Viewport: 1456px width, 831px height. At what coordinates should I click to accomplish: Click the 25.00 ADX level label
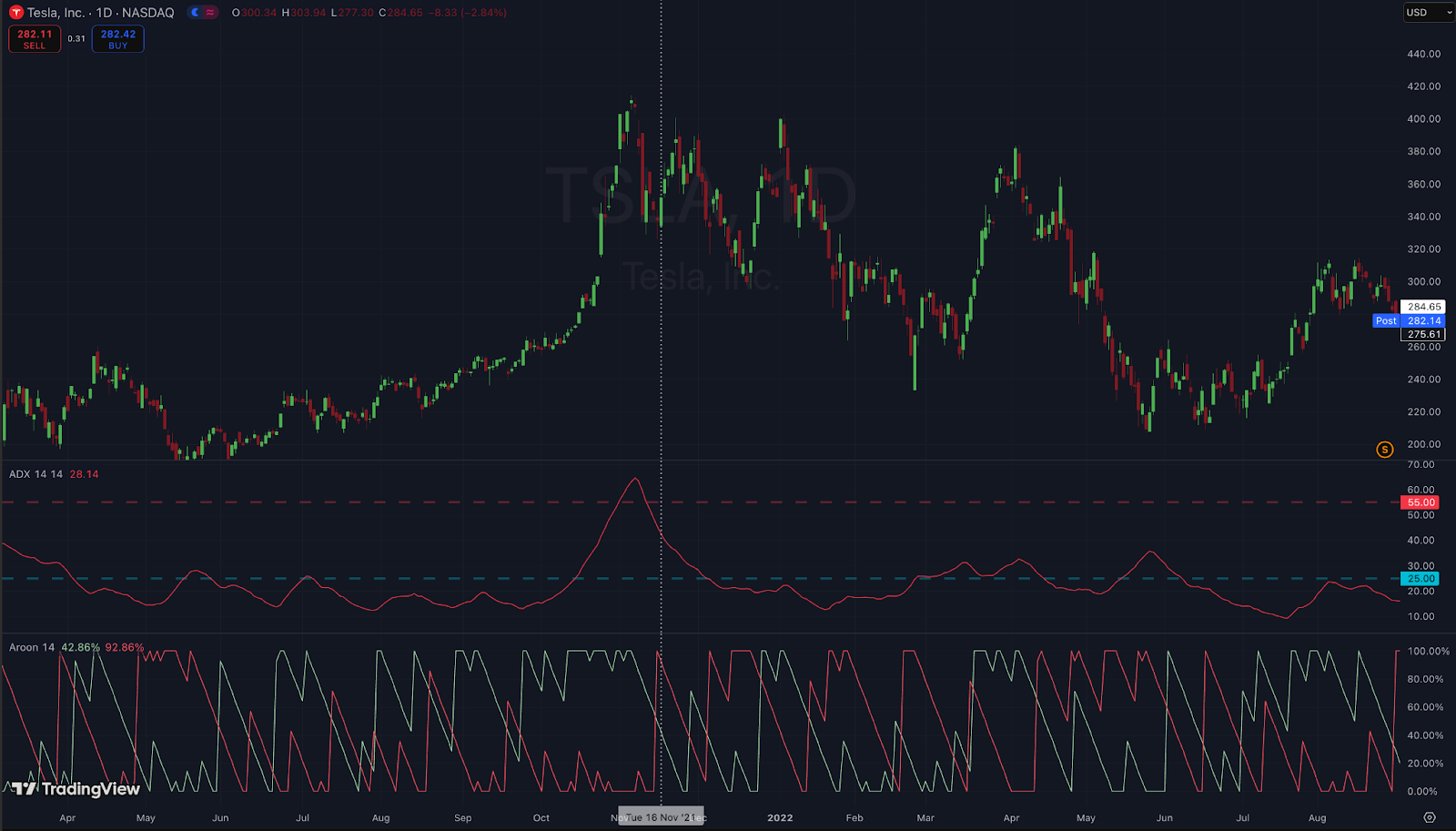[x=1421, y=579]
